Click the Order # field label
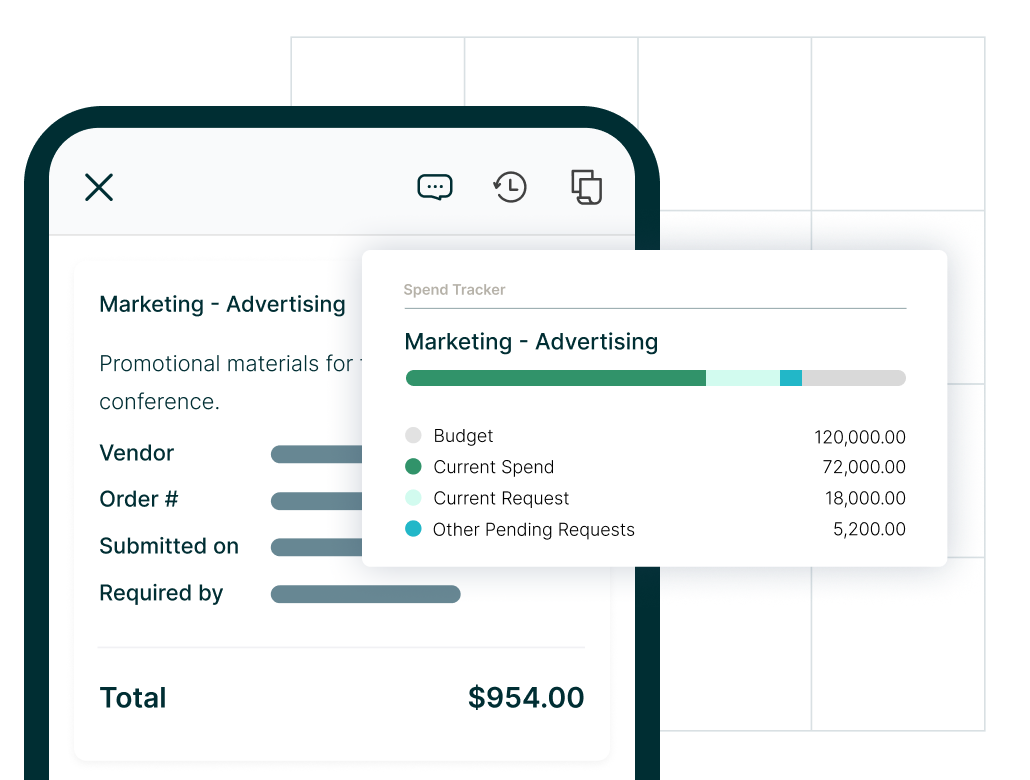1030x780 pixels. pos(139,499)
